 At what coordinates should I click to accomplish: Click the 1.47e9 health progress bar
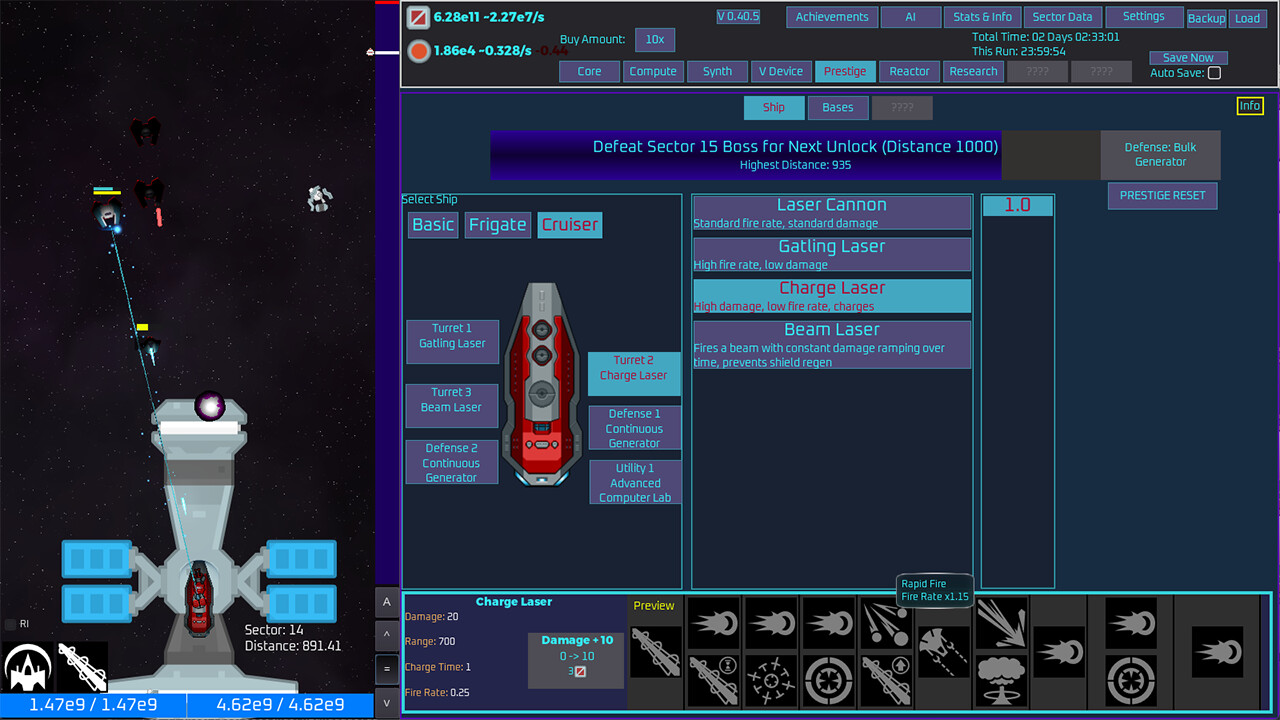95,705
